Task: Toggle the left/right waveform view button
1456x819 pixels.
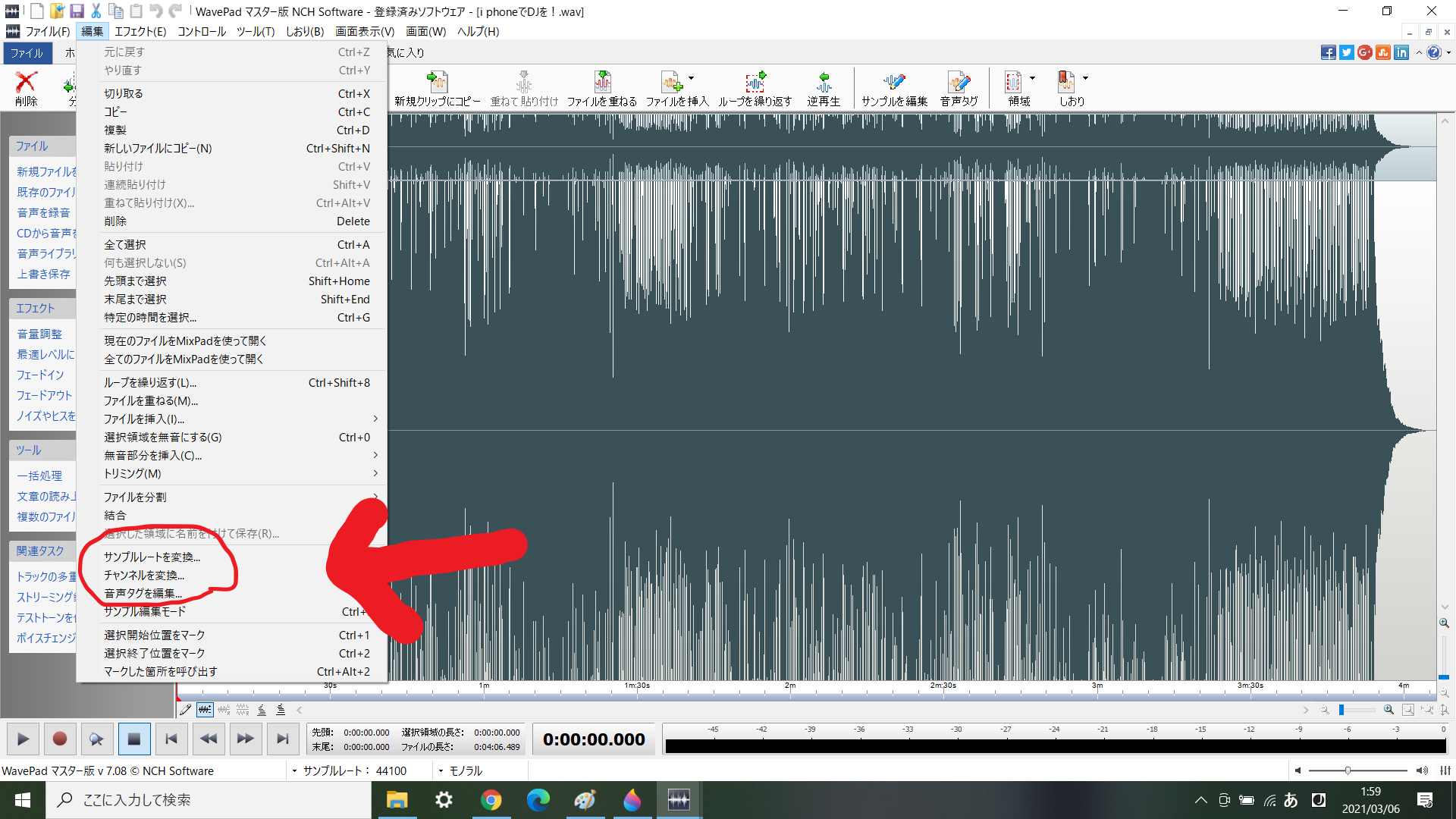Action: click(x=224, y=710)
